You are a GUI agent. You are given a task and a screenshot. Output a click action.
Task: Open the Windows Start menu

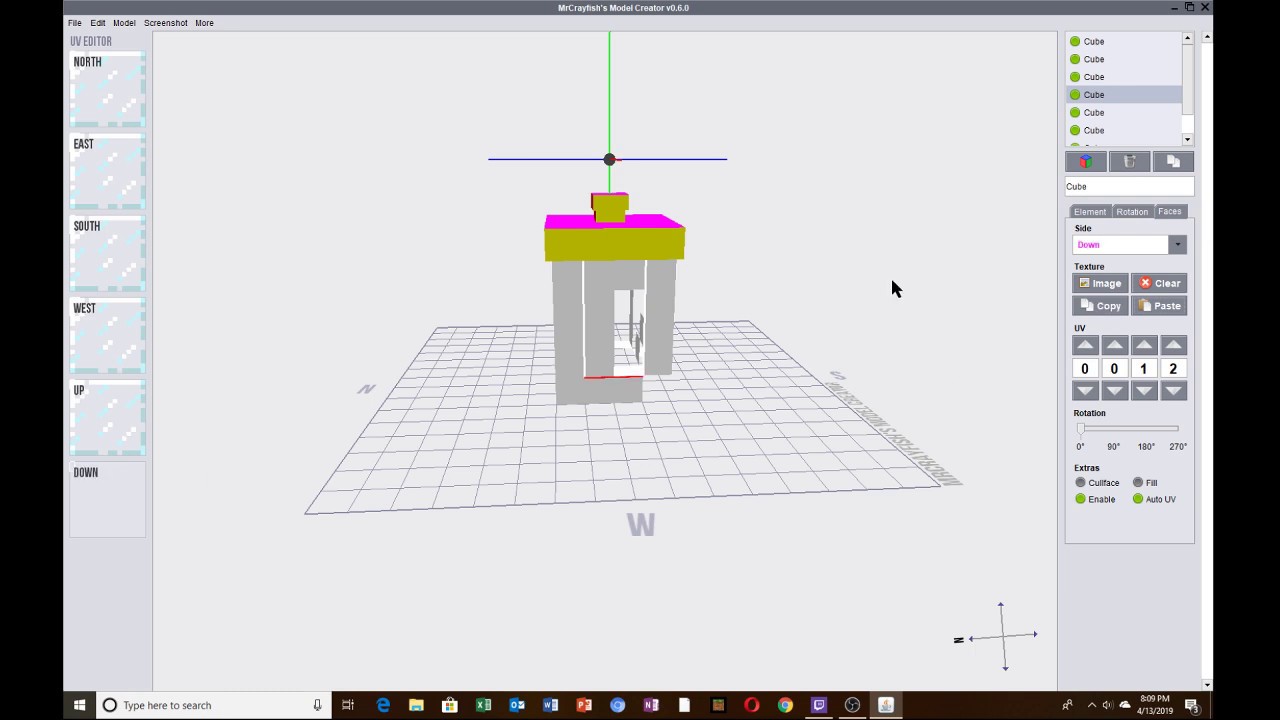80,705
